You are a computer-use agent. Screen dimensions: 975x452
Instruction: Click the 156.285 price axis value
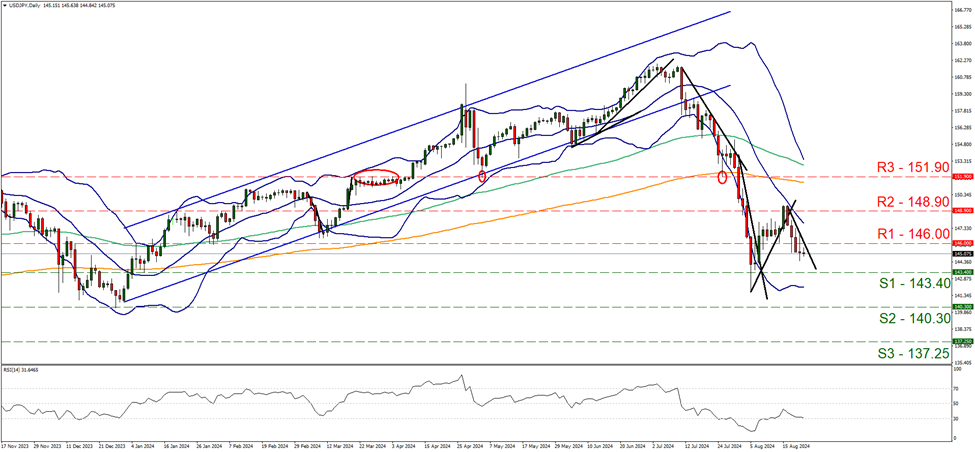[961, 128]
